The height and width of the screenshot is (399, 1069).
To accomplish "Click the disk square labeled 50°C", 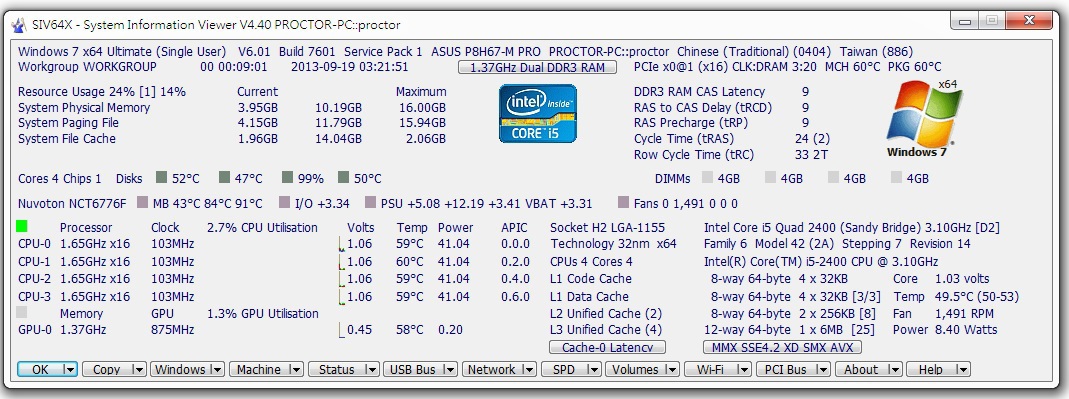I will tap(343, 177).
